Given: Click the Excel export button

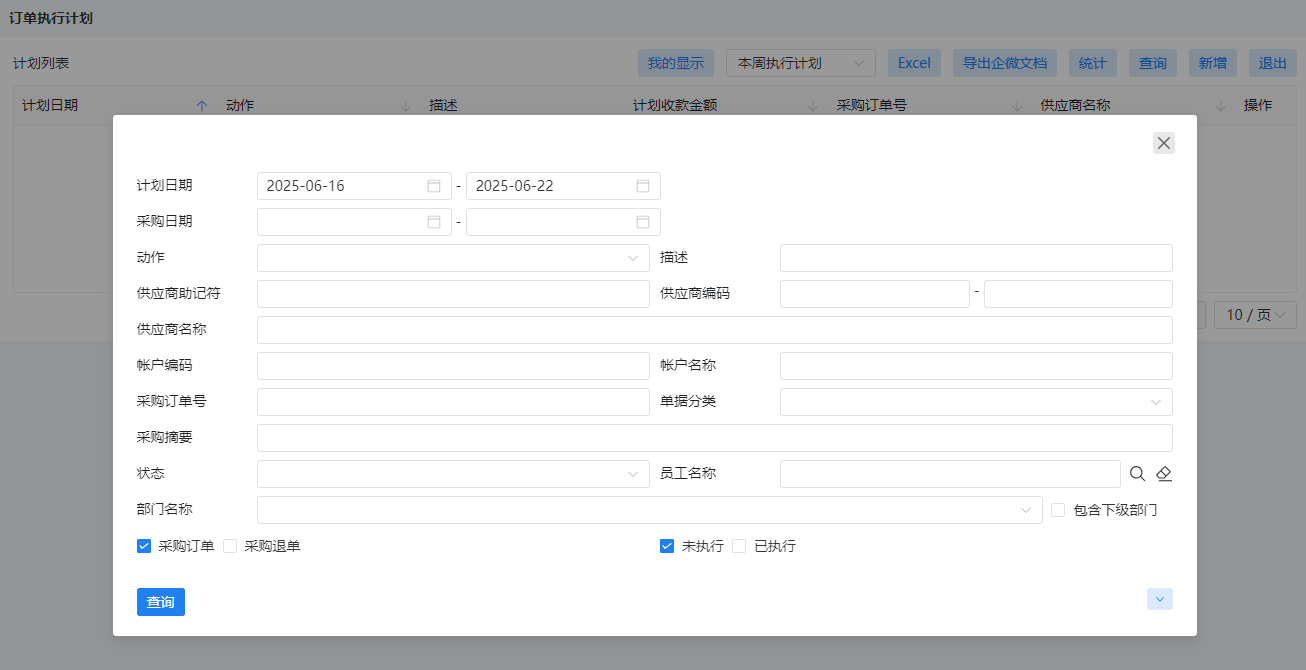Looking at the screenshot, I should click(914, 63).
